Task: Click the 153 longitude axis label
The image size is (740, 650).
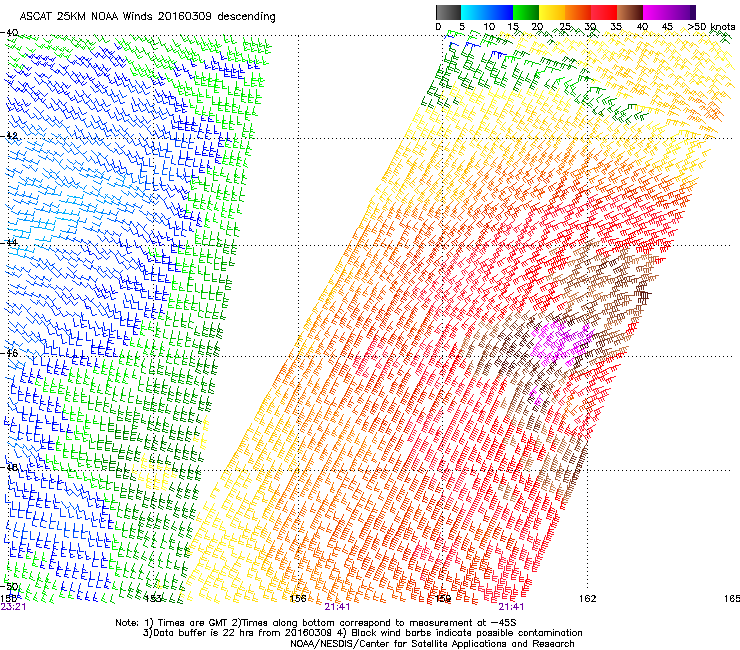Action: click(153, 599)
